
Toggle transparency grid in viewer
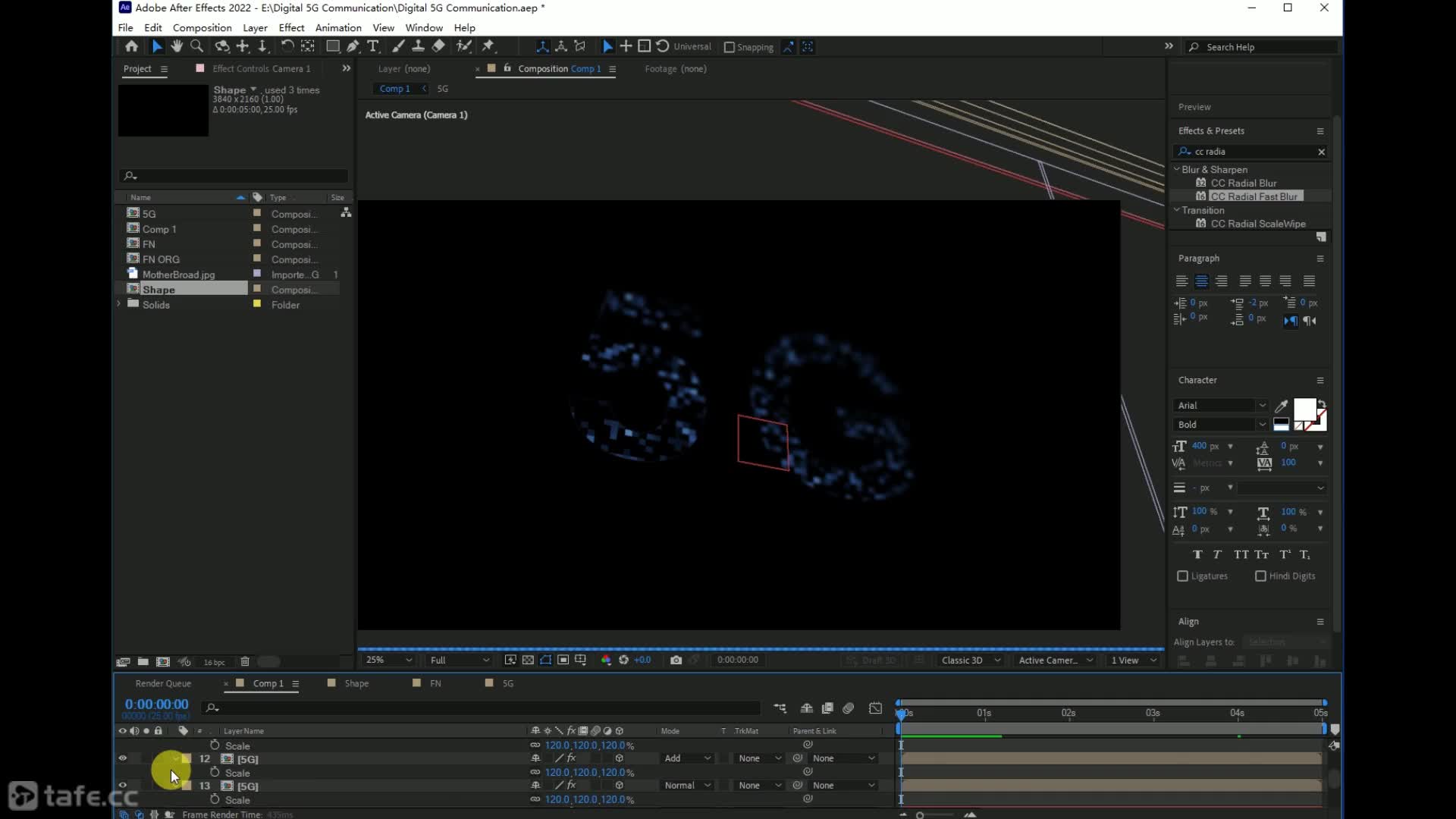pyautogui.click(x=528, y=660)
